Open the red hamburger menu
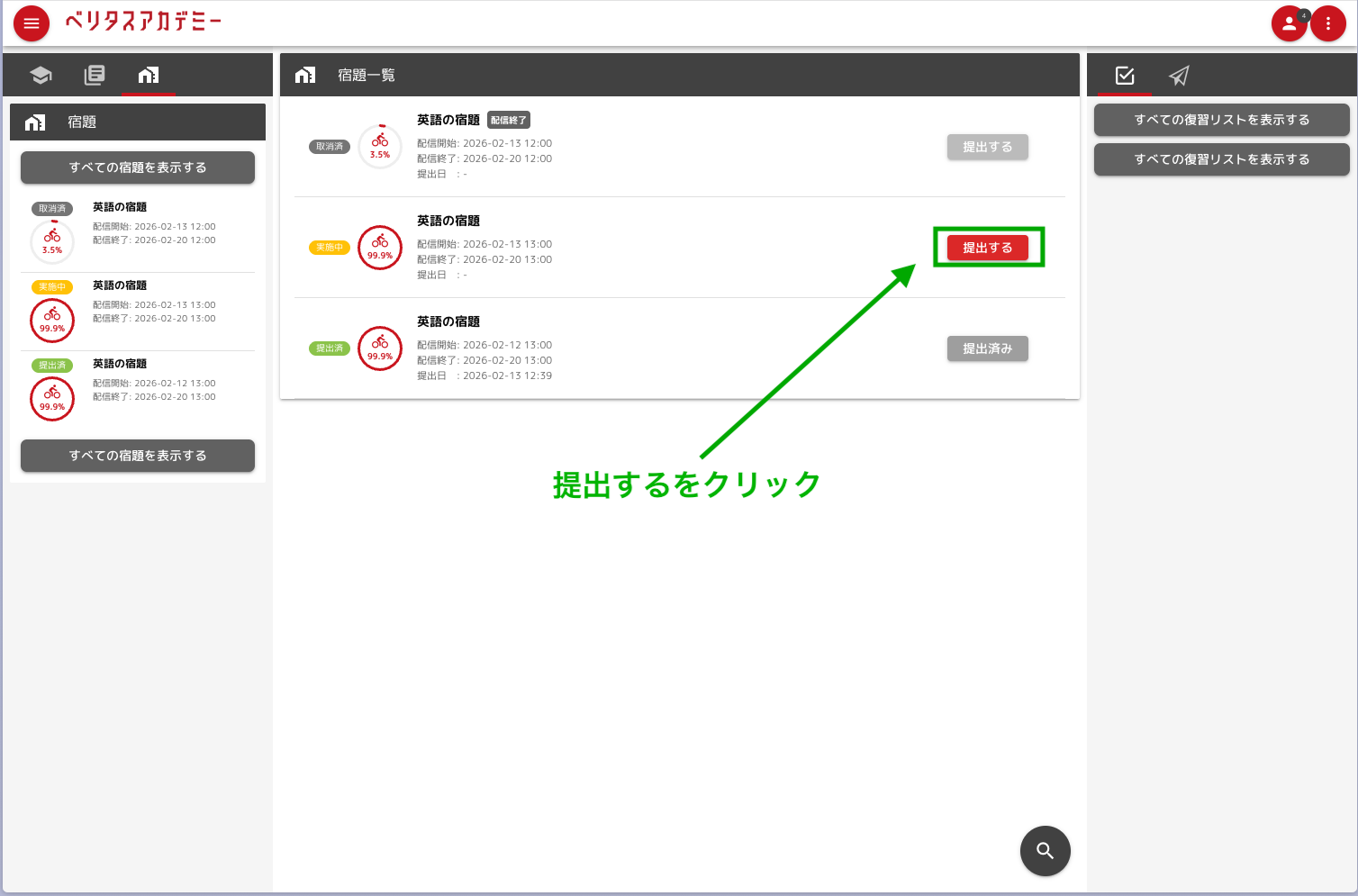1358x896 pixels. point(32,23)
